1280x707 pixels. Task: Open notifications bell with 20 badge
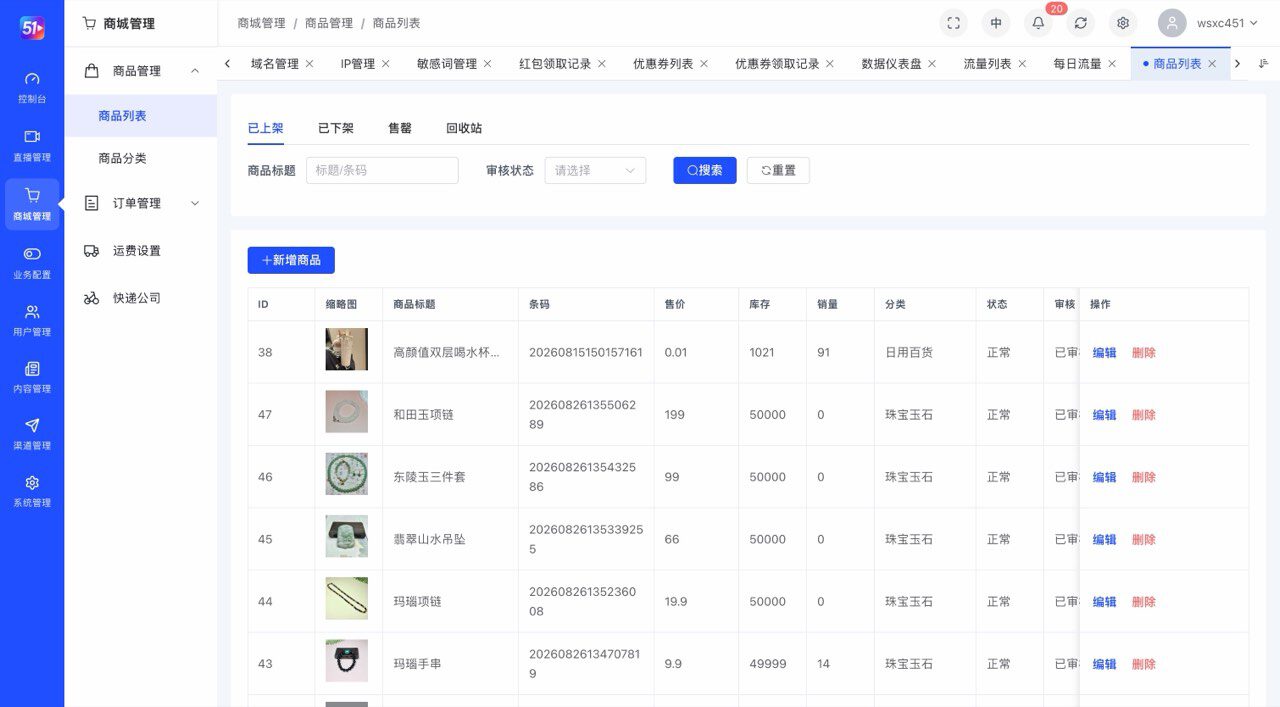click(1038, 23)
